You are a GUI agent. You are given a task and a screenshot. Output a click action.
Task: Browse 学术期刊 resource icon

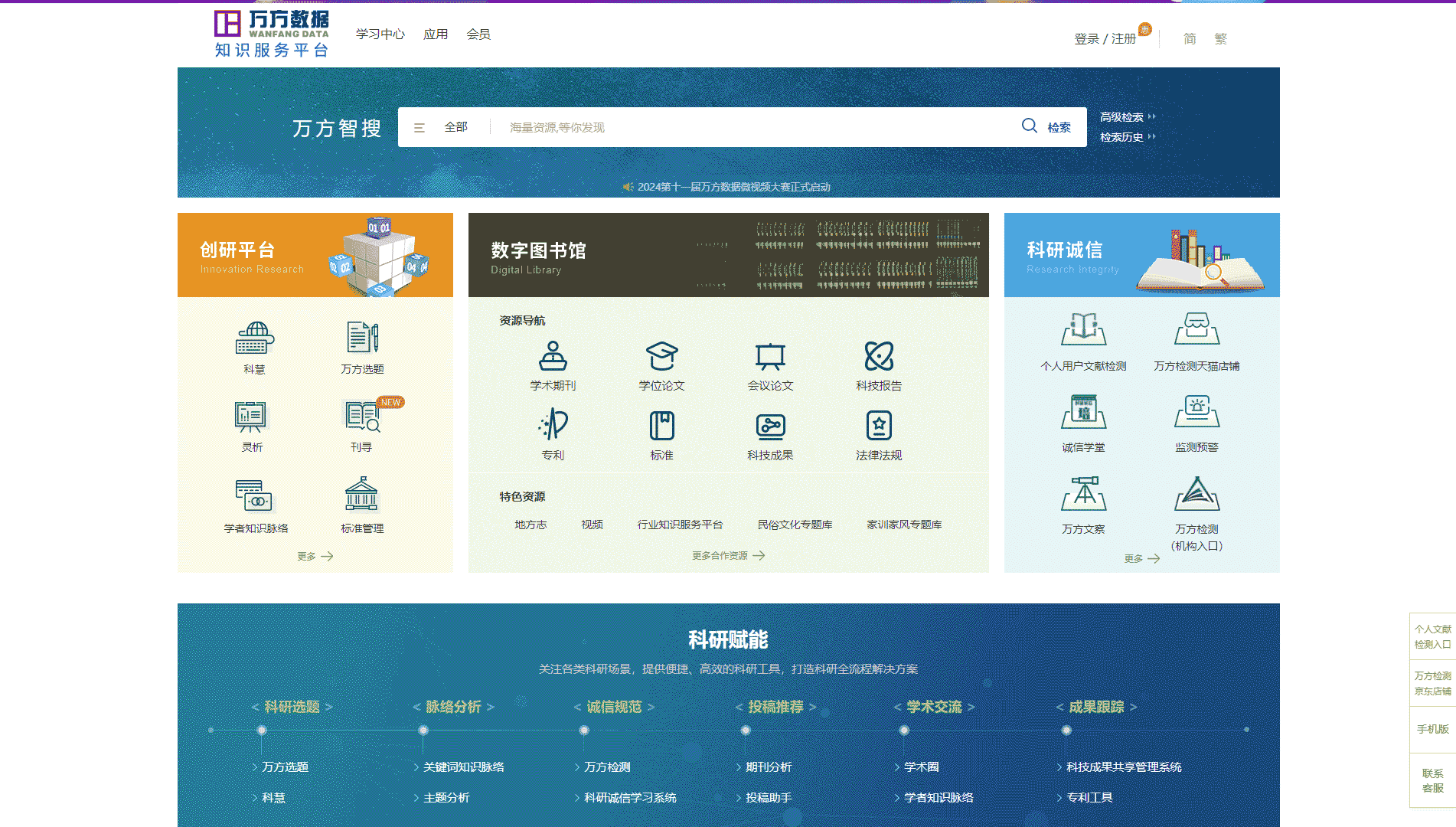(x=553, y=355)
